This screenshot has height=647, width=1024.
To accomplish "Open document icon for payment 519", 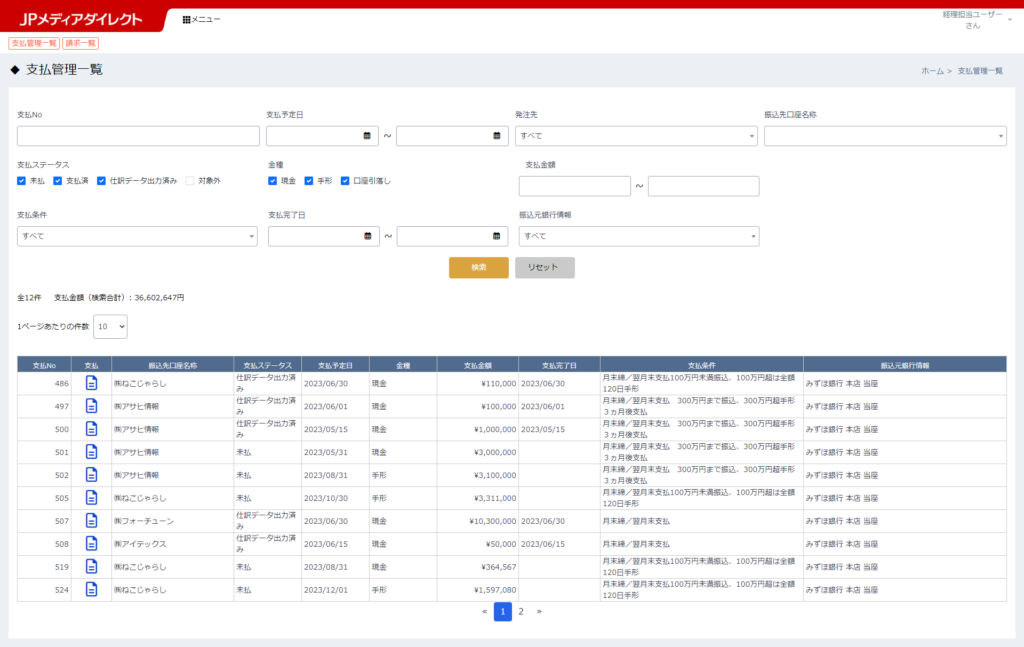I will 91,566.
